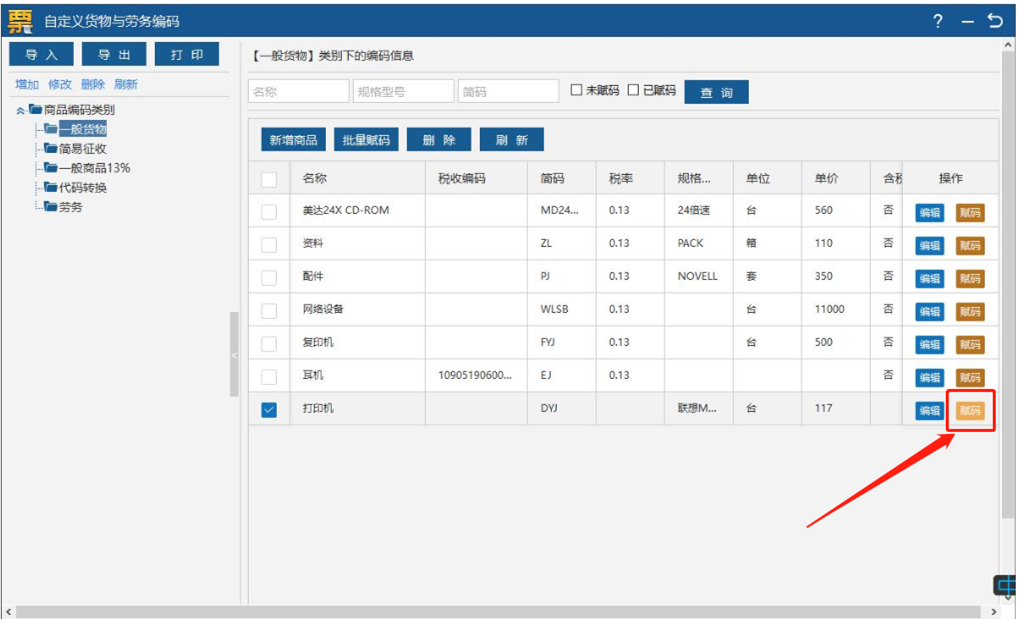
Task: Click the 增加 link in sidebar
Action: [x=27, y=85]
